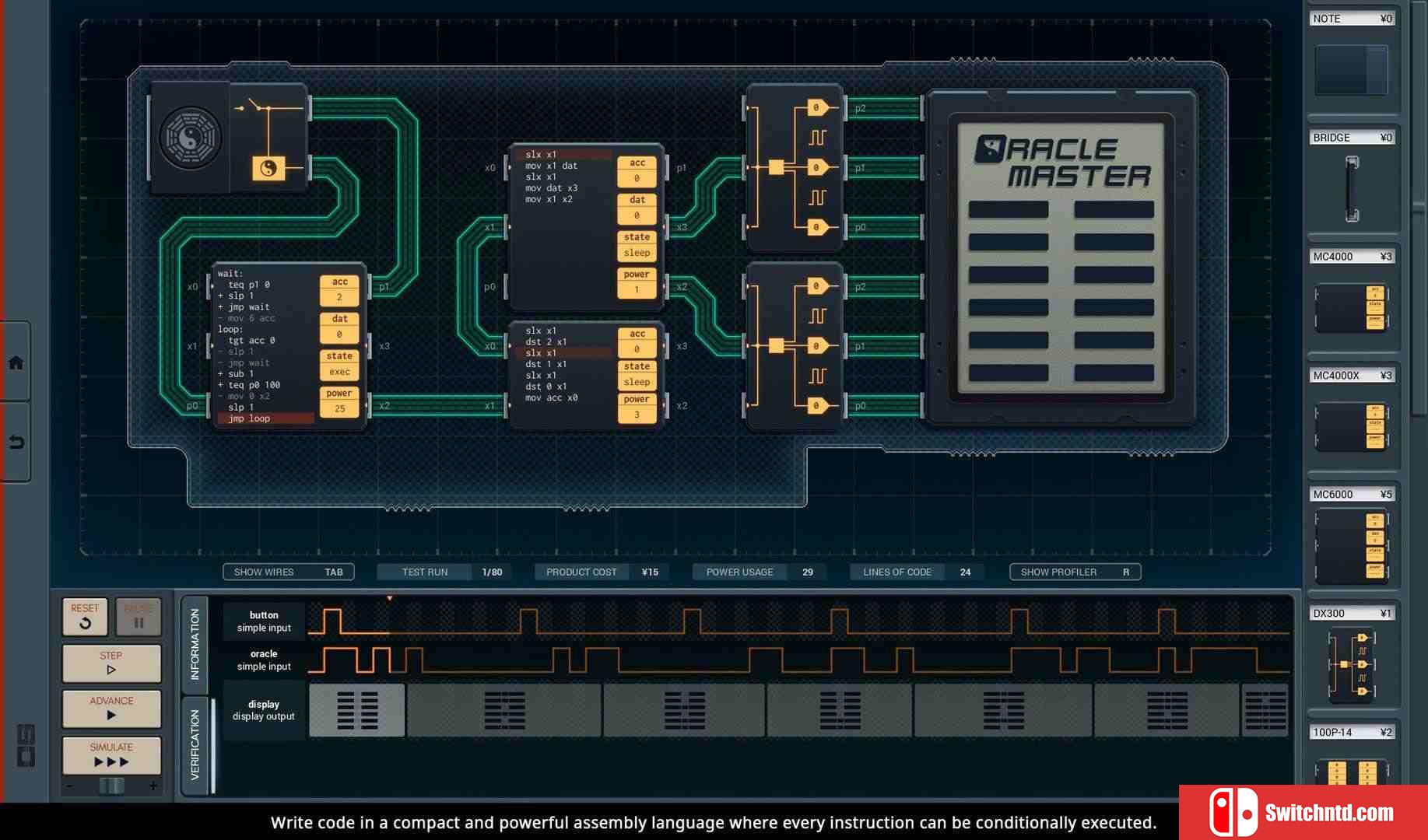Select the 100P-14 part icon
The image size is (1428, 840).
[x=1352, y=772]
